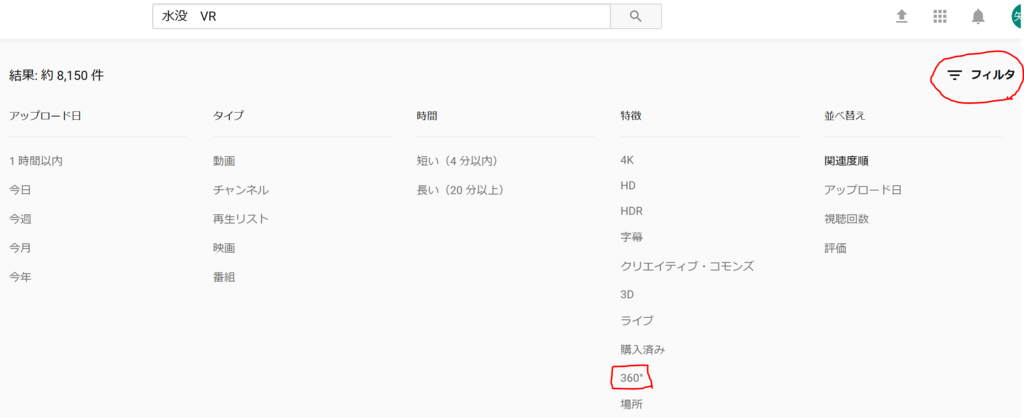Screen dimensions: 1024x418
Task: Filter uploads by 今週
Action: coord(20,219)
